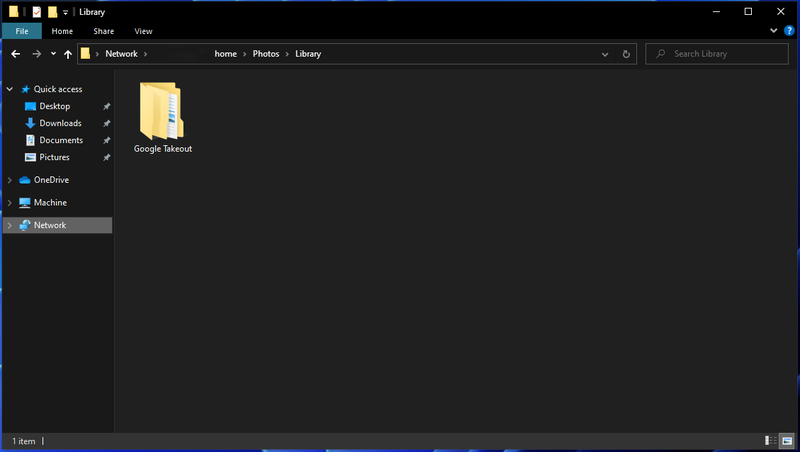Open the dropdown arrow after Photos breadcrumb

tap(287, 54)
